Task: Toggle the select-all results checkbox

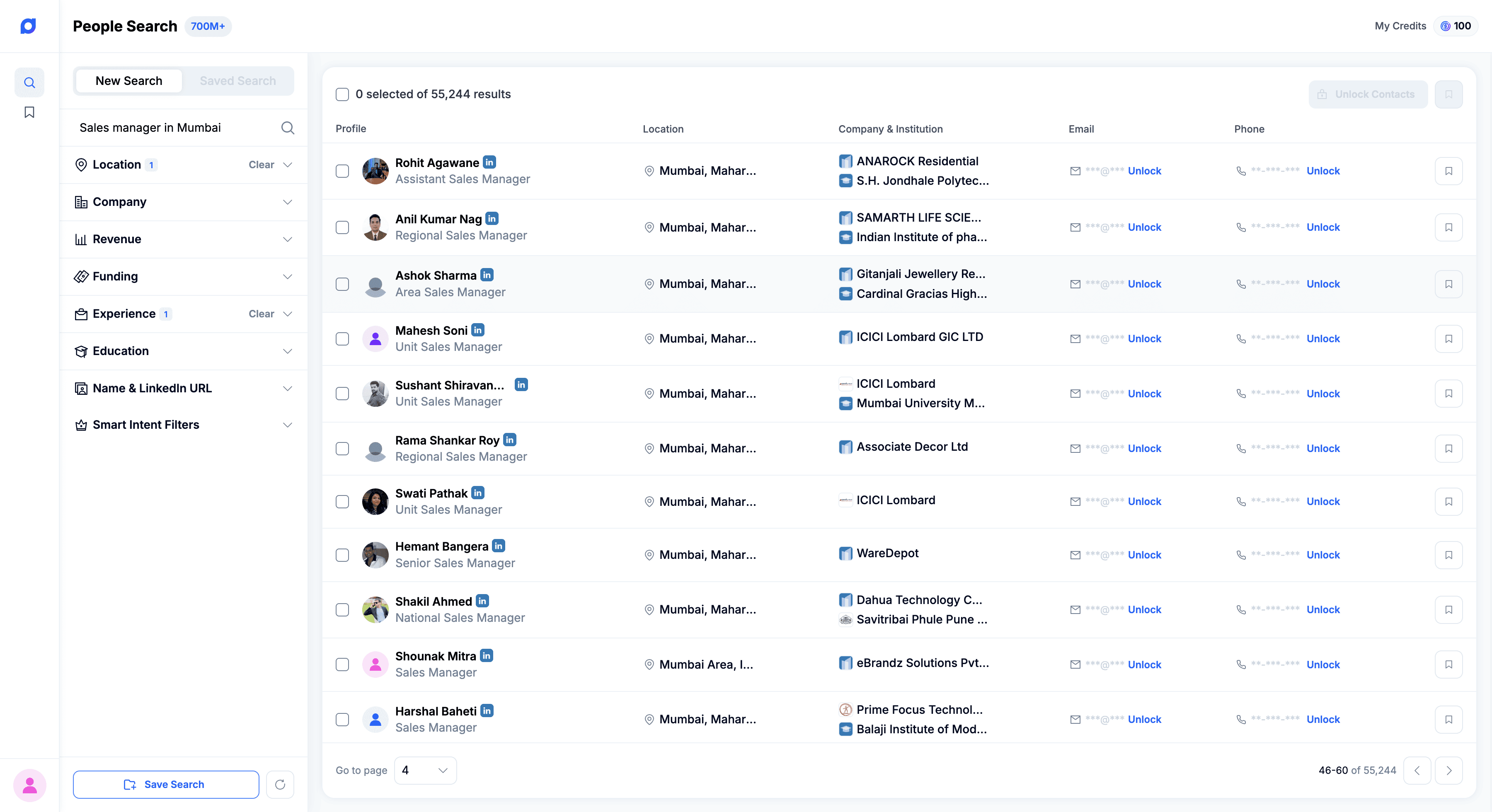Action: tap(342, 94)
